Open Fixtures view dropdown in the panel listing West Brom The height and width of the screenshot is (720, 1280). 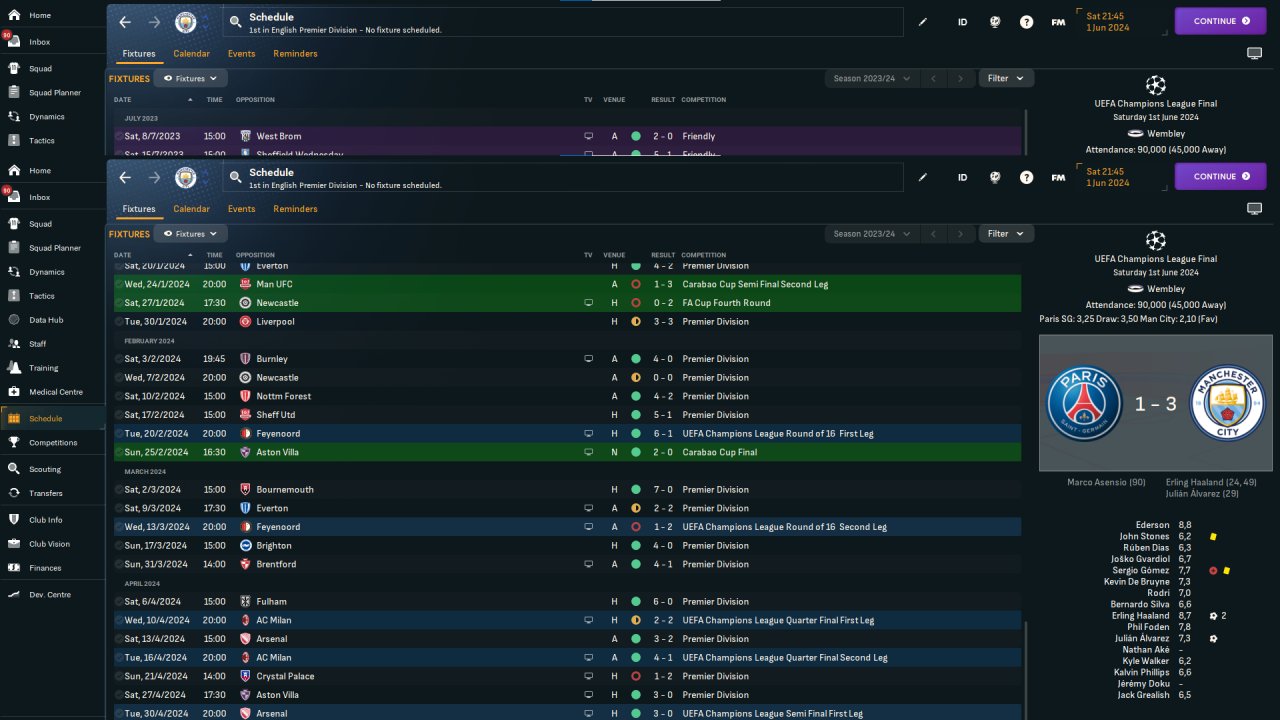pyautogui.click(x=190, y=78)
